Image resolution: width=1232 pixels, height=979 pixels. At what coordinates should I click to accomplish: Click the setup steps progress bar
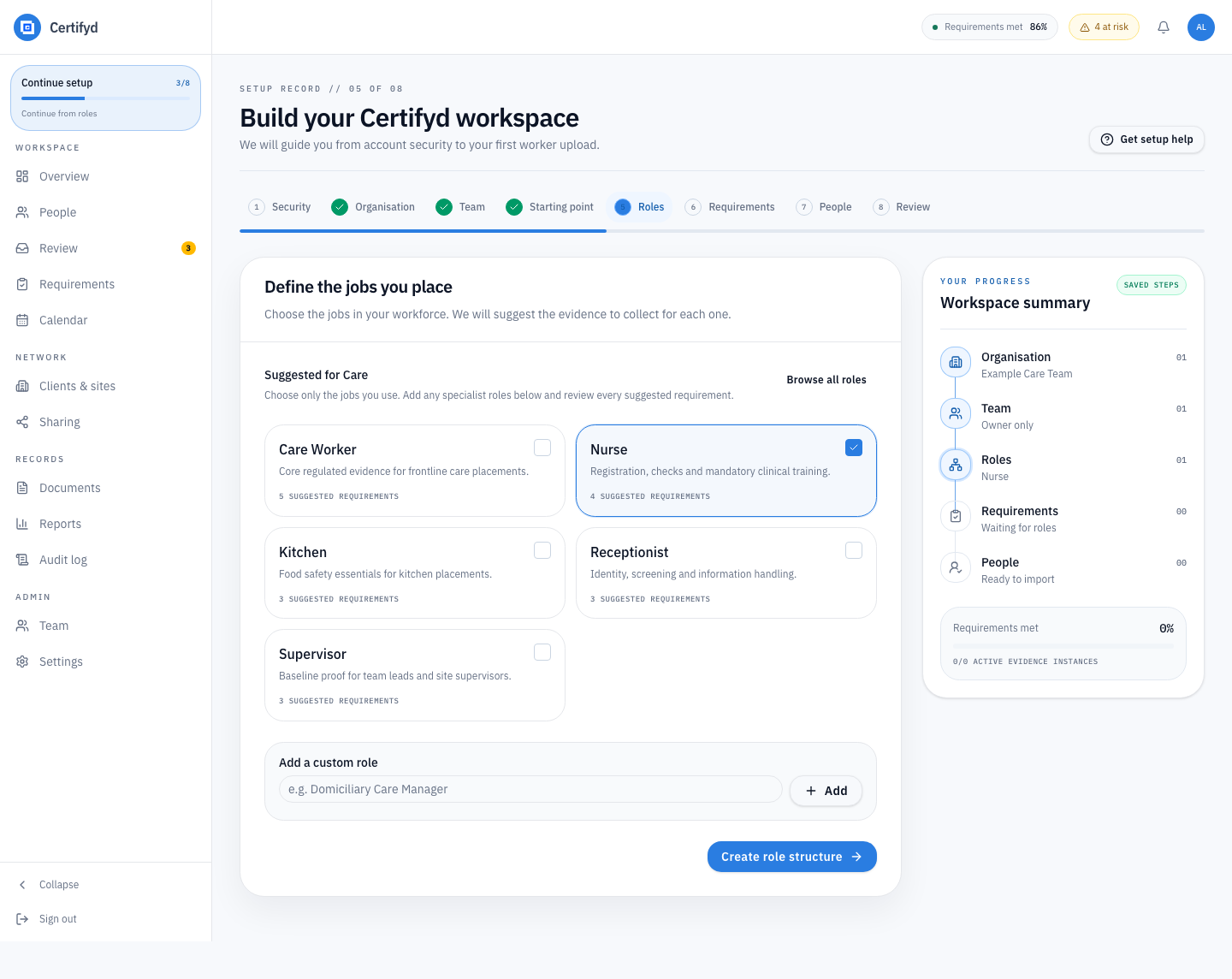pyautogui.click(x=722, y=231)
